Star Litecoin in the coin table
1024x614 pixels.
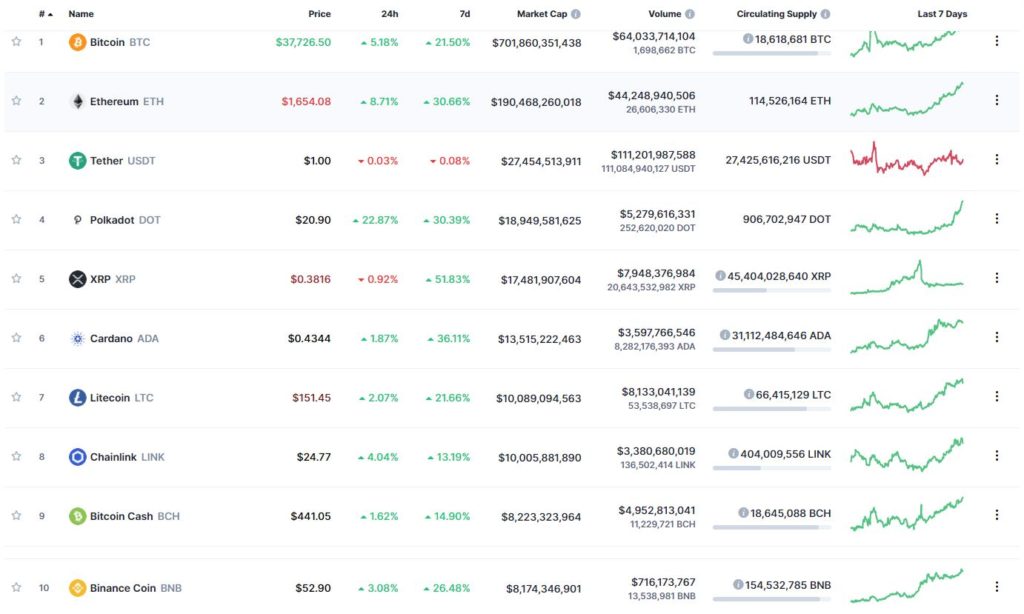16,397
